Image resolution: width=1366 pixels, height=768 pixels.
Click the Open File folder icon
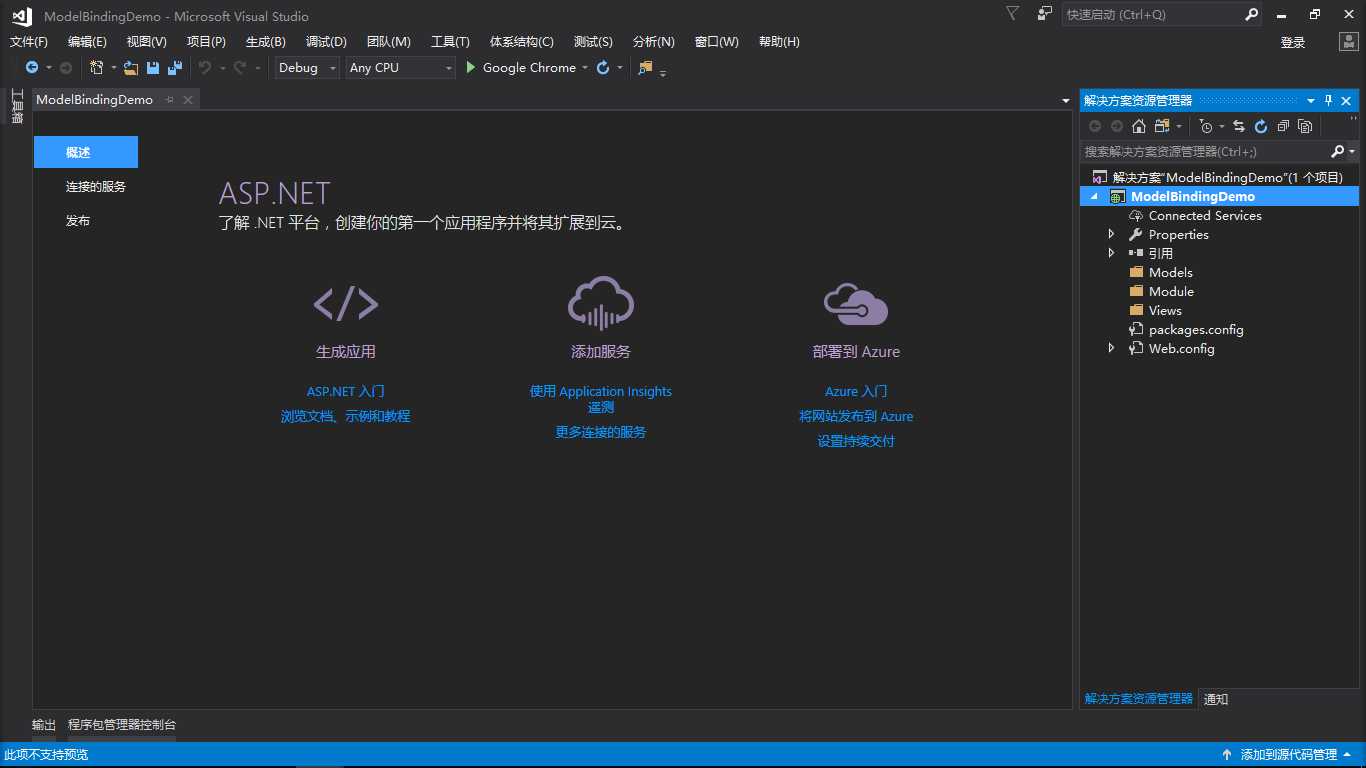[131, 68]
